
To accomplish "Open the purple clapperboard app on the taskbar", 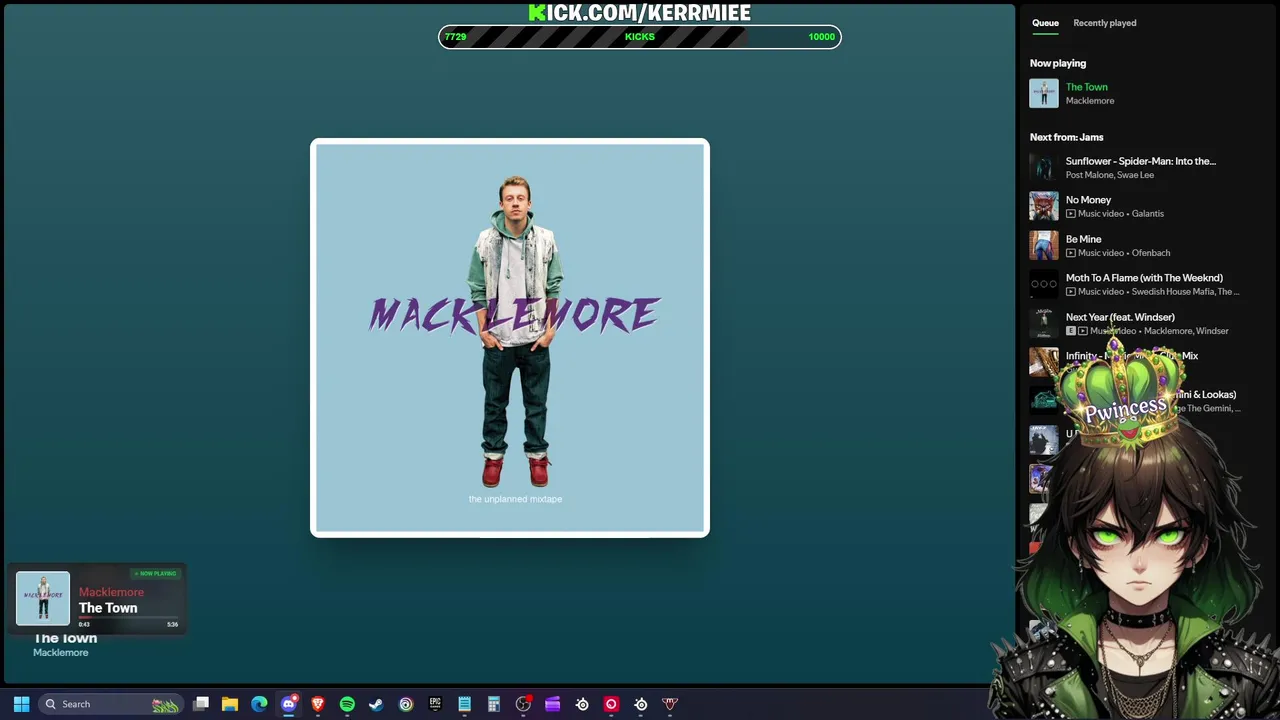I will click(x=552, y=704).
